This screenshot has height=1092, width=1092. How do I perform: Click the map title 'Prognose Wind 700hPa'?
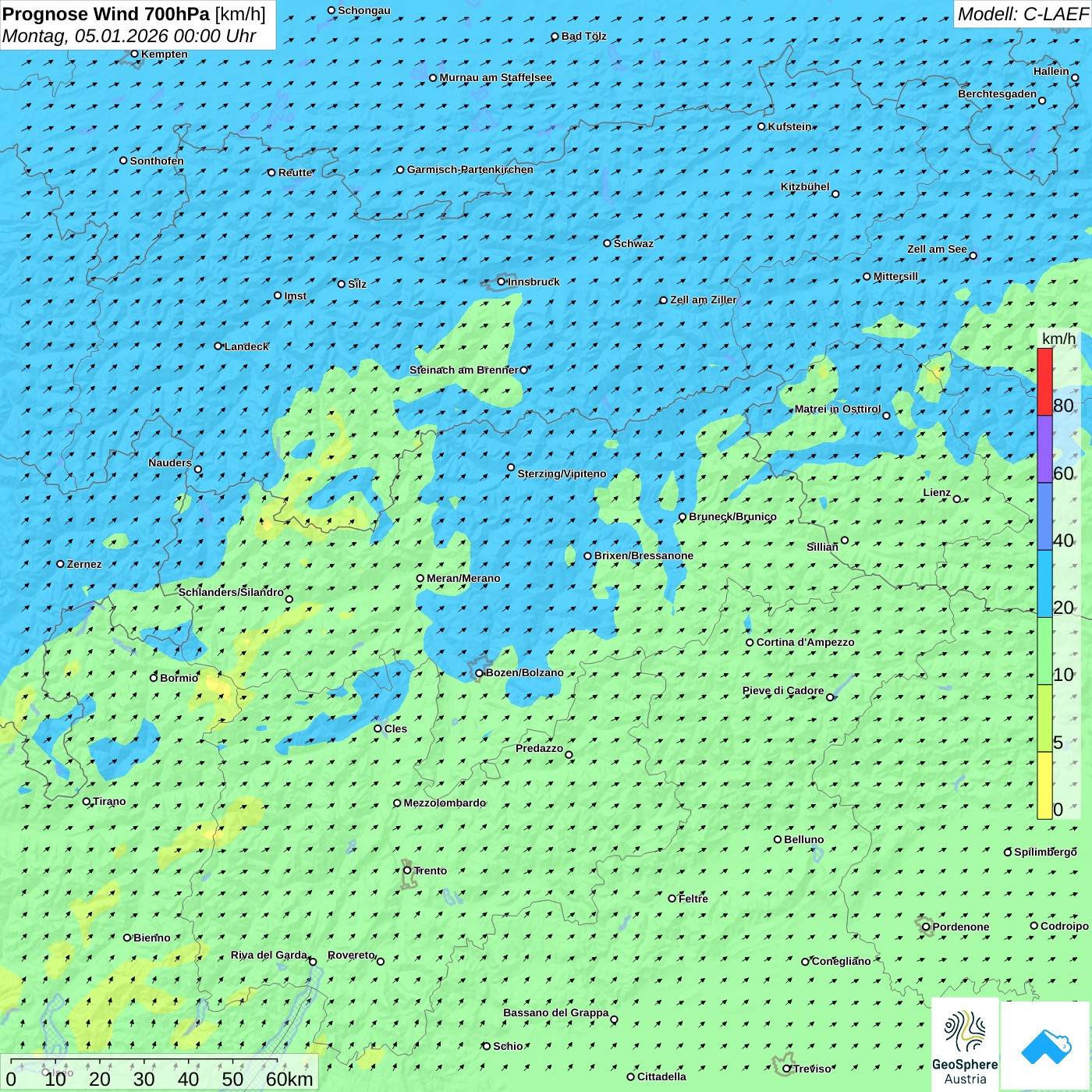pos(107,14)
